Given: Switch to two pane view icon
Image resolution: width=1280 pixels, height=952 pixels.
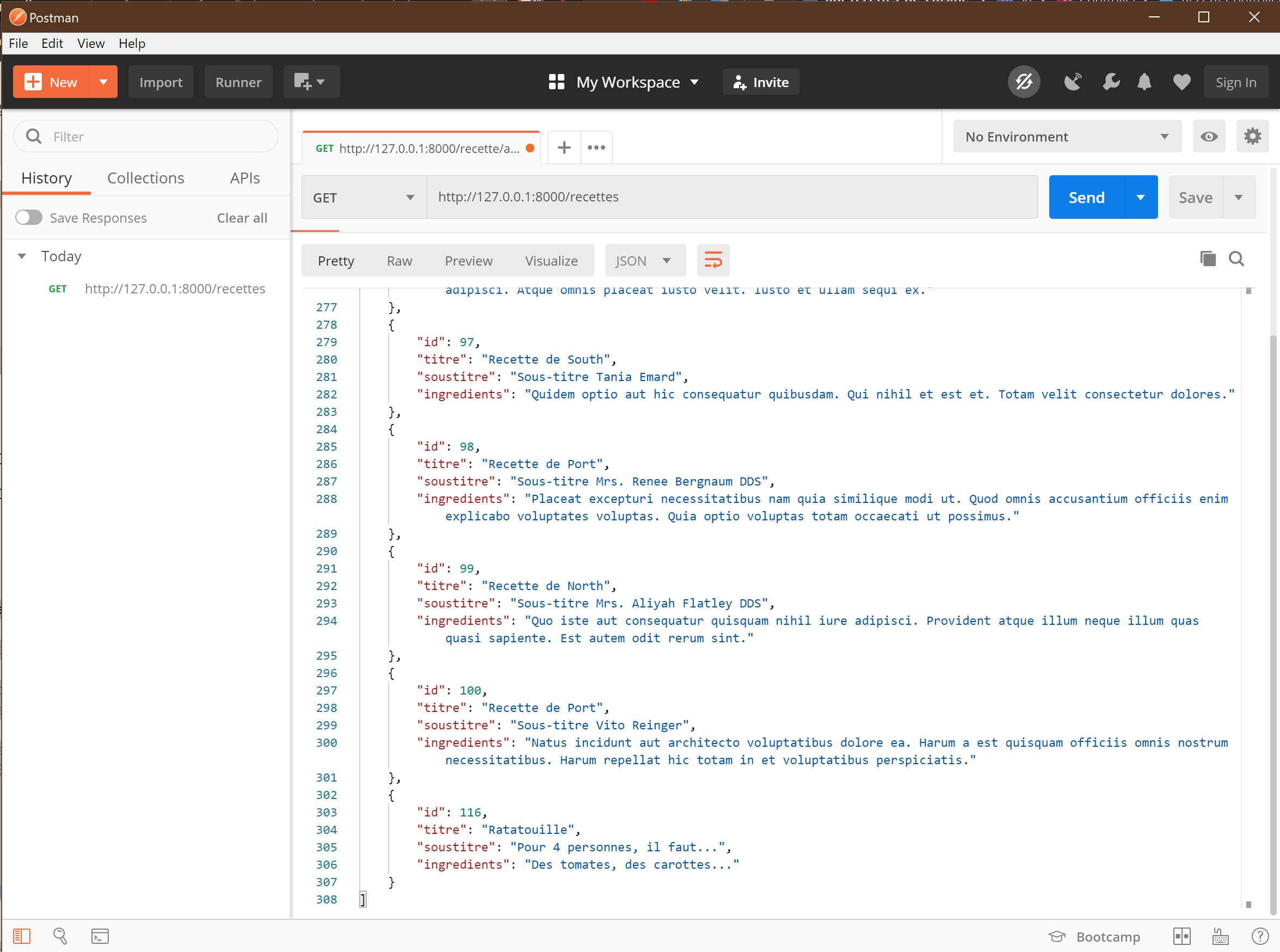Looking at the screenshot, I should pos(1181,936).
